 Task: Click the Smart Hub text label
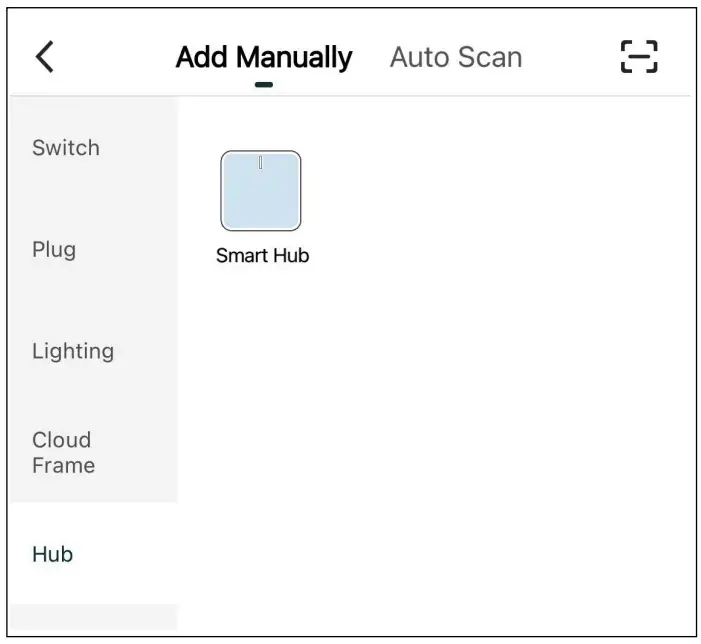click(262, 256)
